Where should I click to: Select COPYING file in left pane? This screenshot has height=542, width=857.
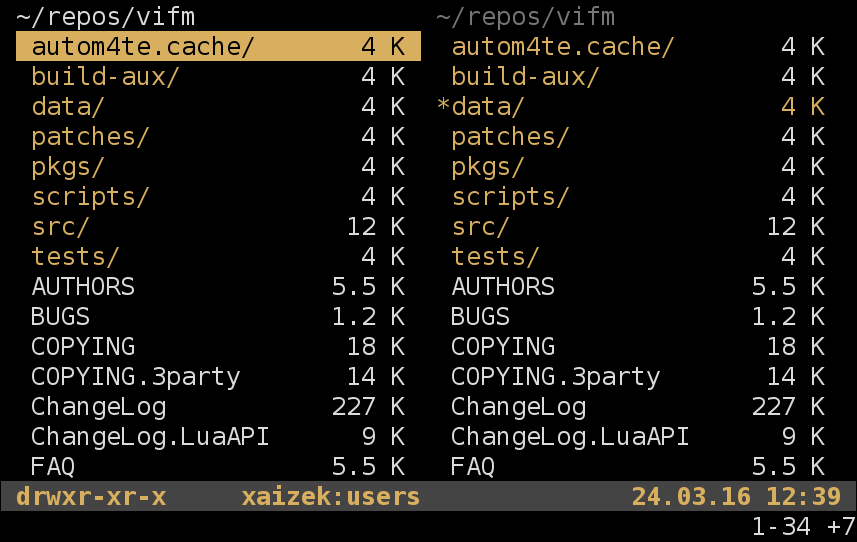point(218,346)
